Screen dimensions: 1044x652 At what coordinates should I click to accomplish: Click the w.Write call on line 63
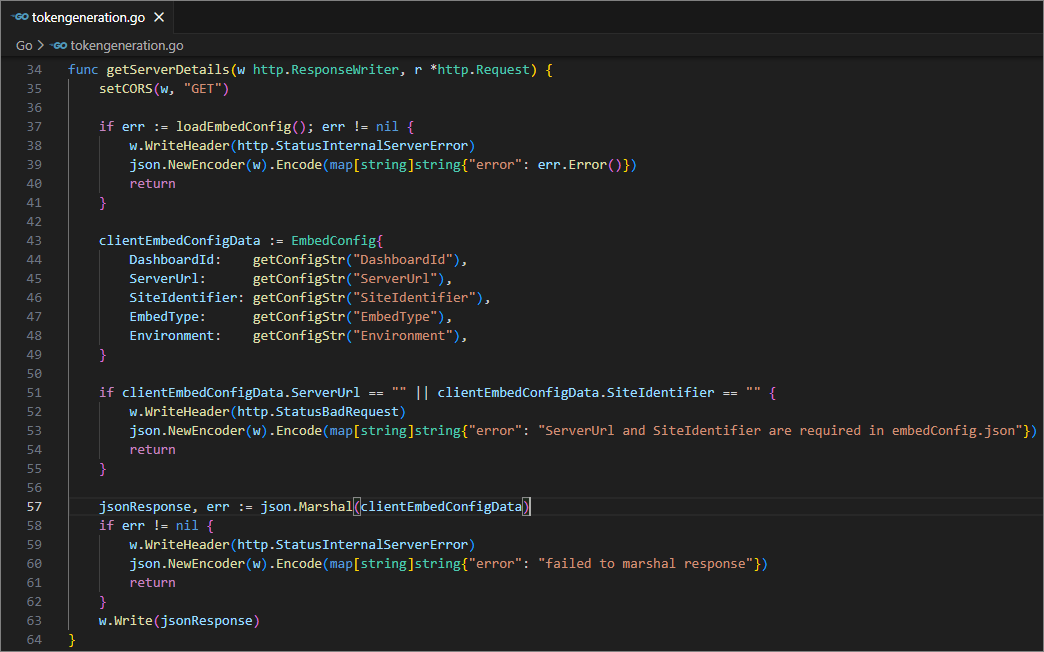click(123, 620)
